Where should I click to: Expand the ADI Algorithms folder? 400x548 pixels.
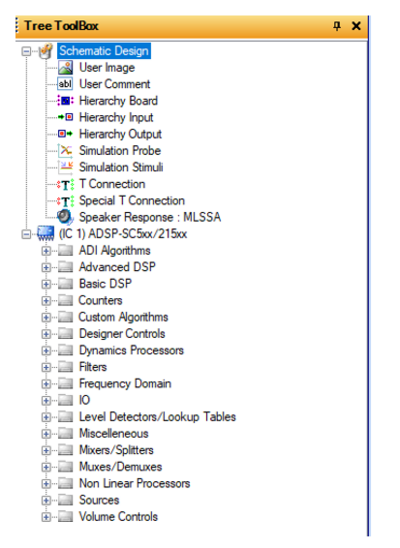tap(46, 251)
